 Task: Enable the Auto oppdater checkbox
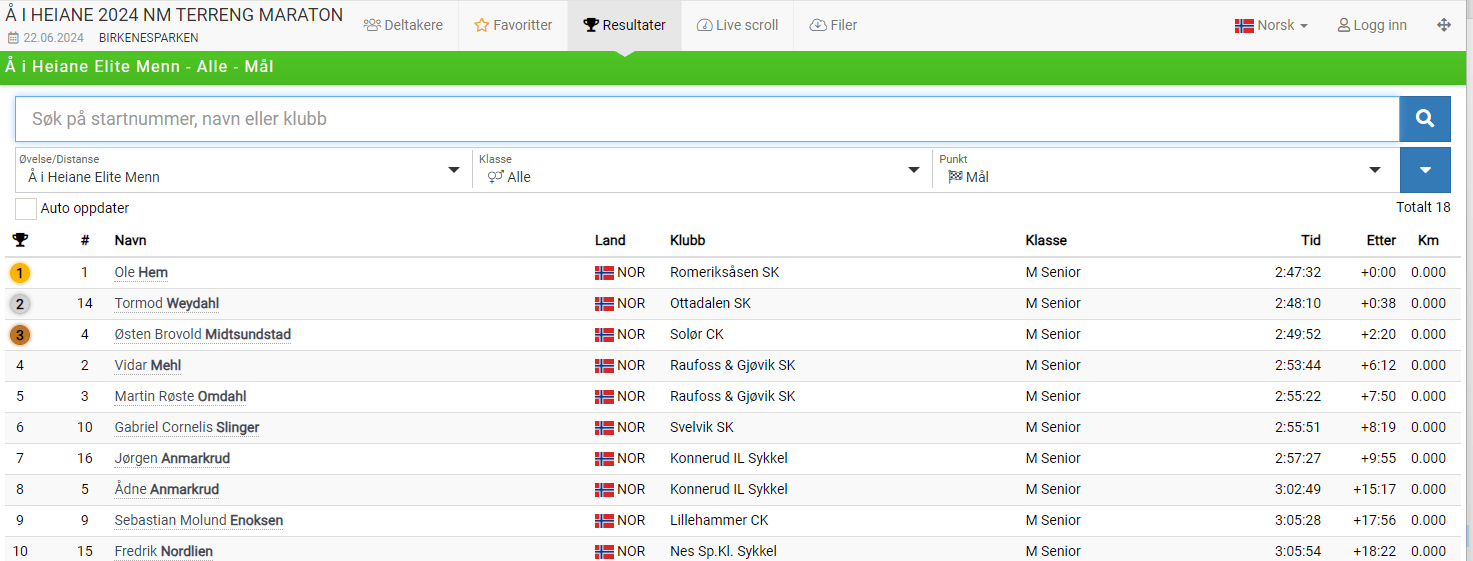coord(26,208)
